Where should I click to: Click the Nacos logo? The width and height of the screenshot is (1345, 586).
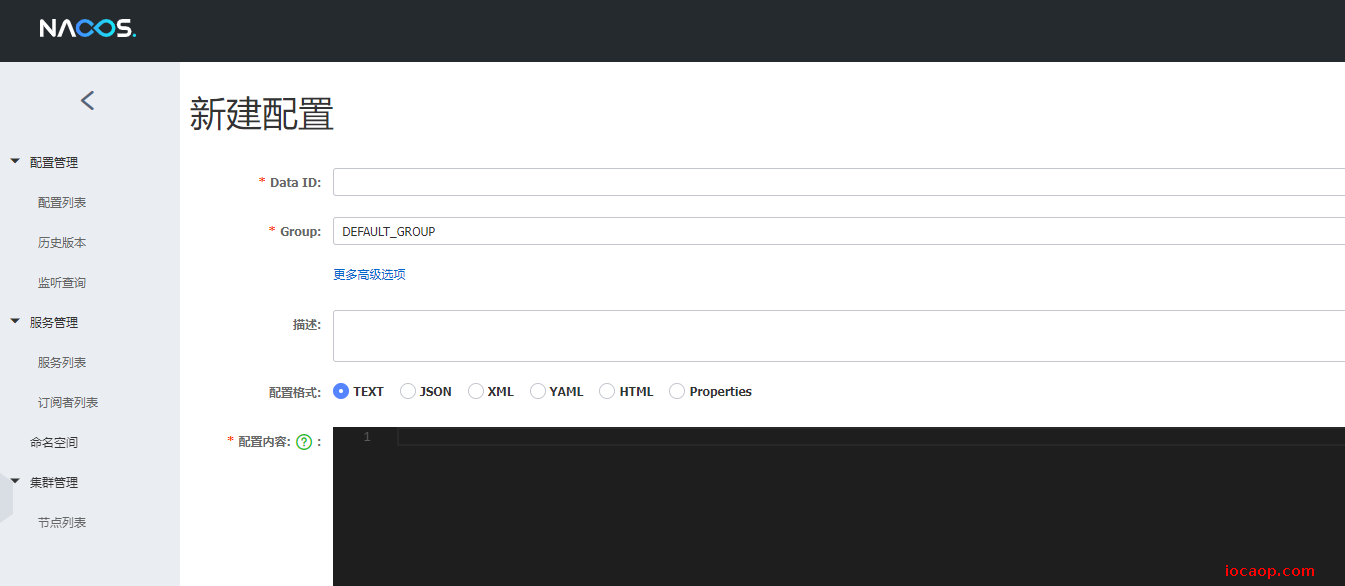click(88, 29)
